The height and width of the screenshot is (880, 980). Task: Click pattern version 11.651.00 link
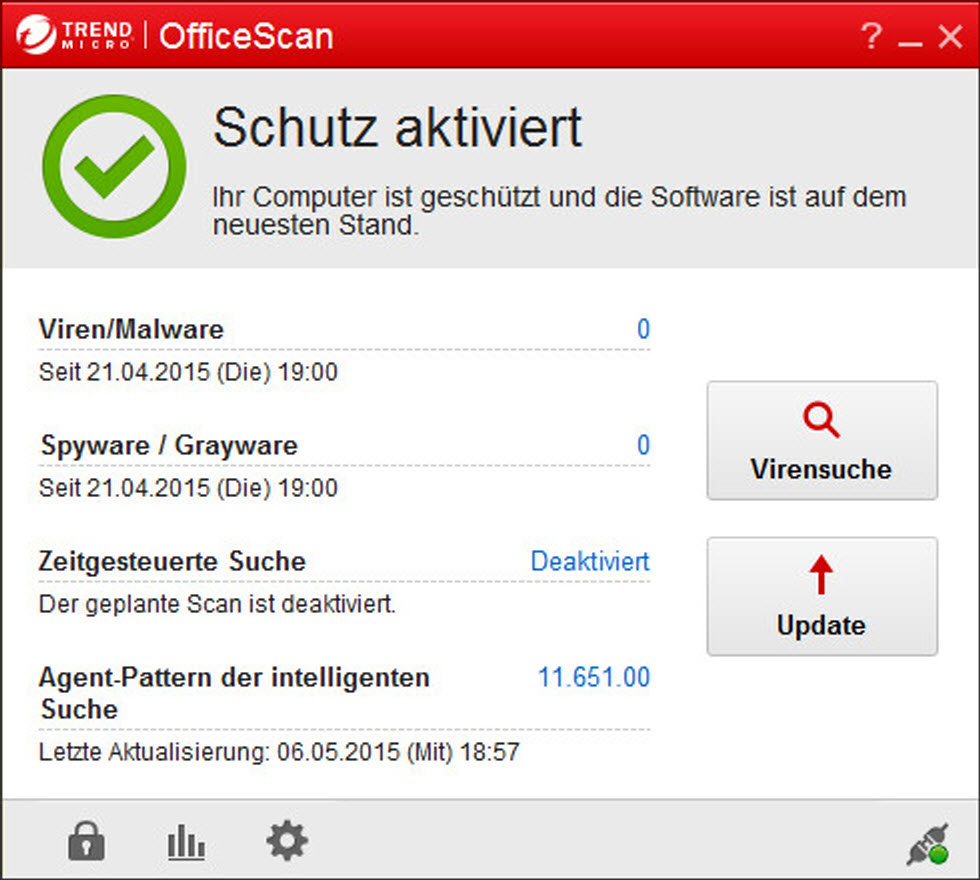[x=593, y=677]
